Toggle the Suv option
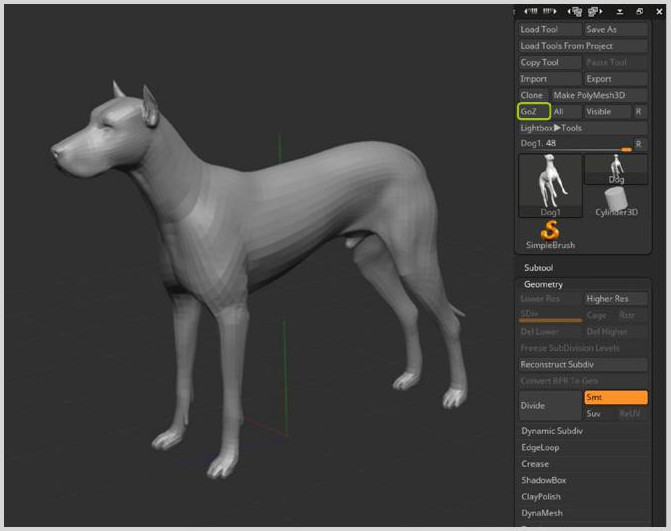 597,413
